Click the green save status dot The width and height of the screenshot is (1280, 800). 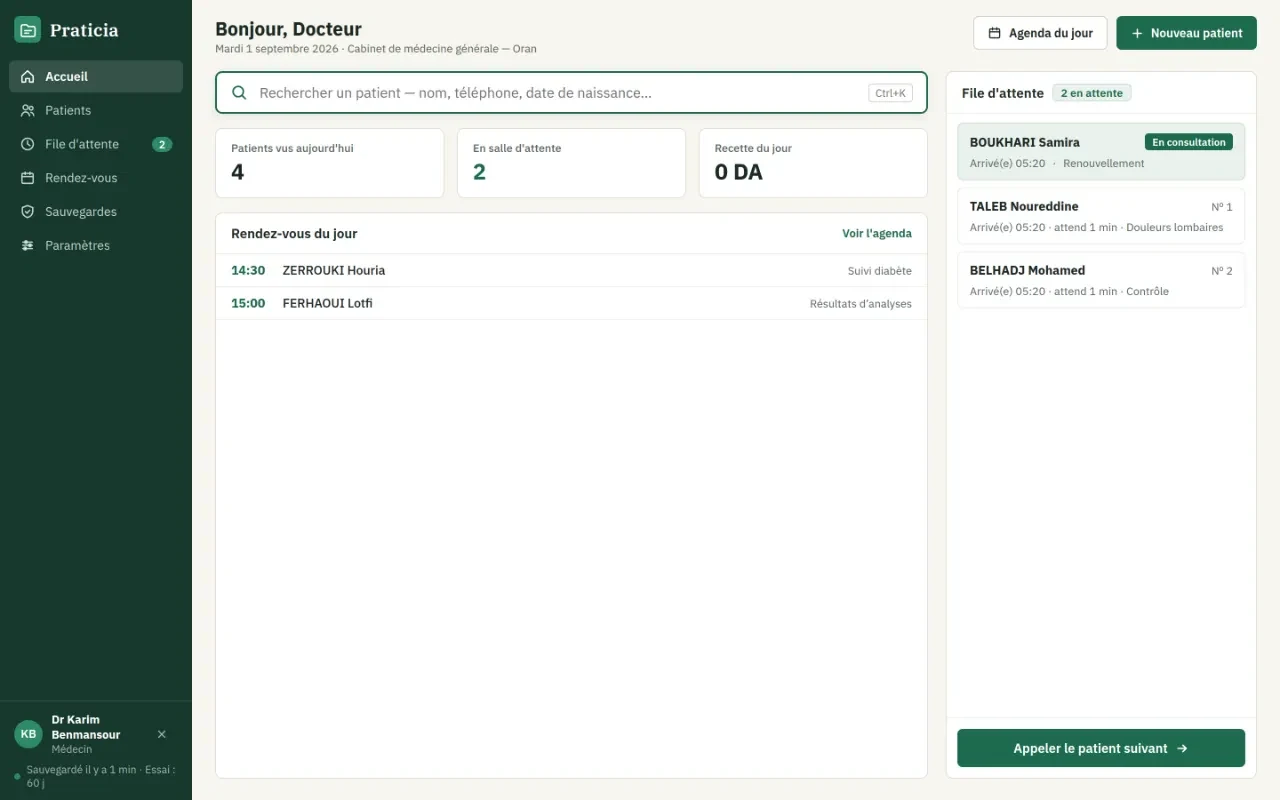pos(17,776)
